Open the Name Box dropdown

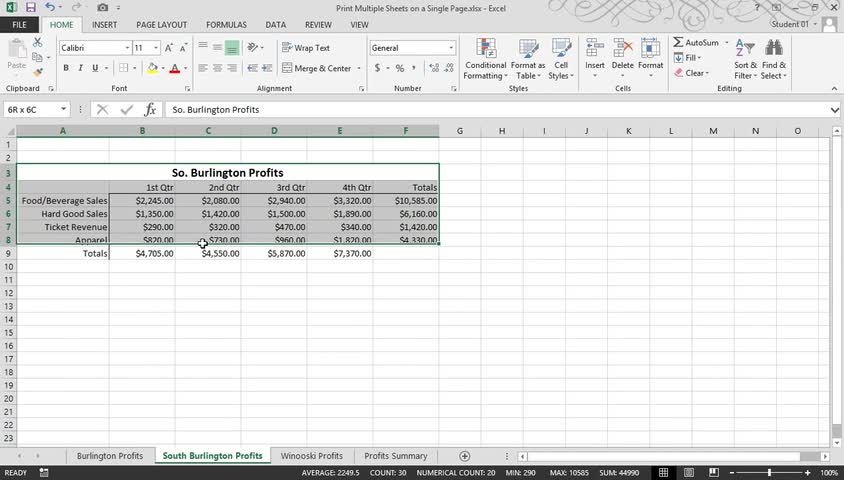click(x=64, y=109)
